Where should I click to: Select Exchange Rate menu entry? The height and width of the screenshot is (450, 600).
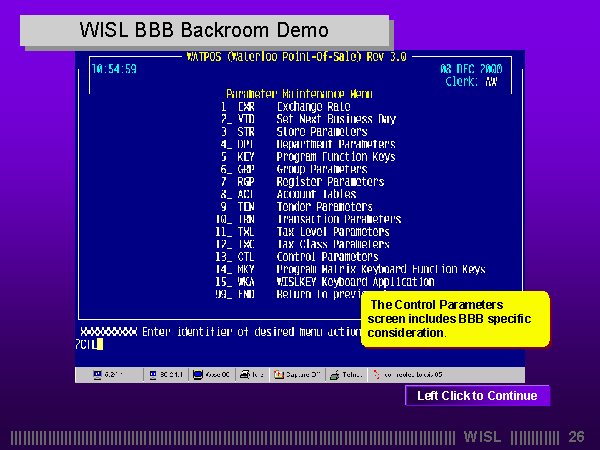pos(313,106)
